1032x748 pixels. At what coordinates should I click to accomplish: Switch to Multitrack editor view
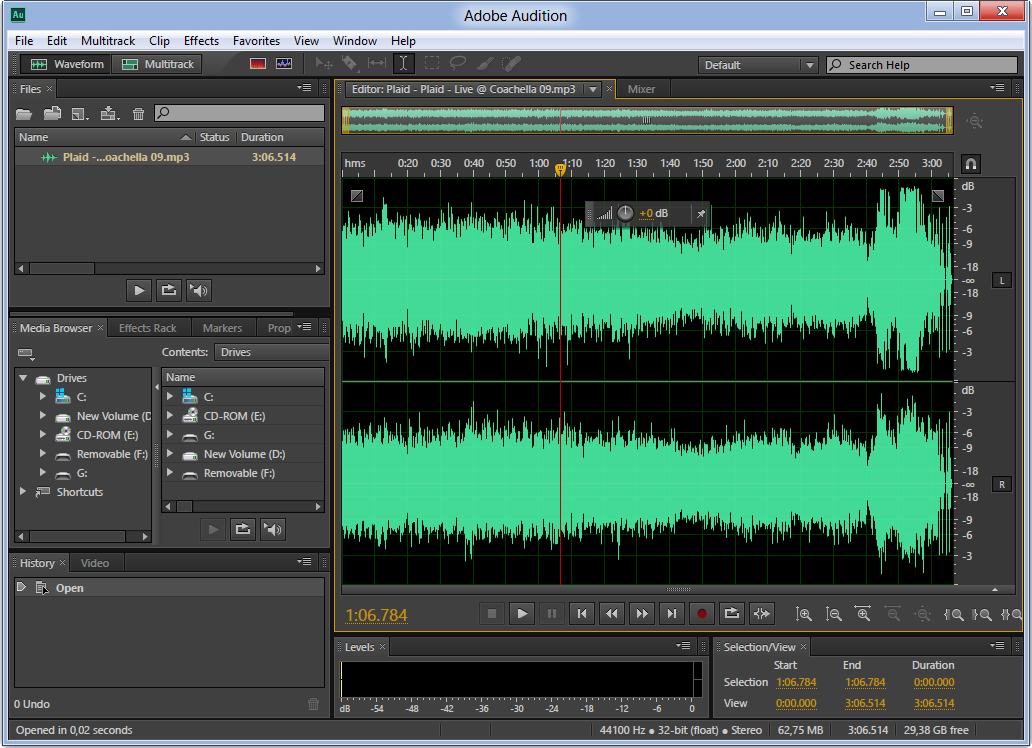157,64
